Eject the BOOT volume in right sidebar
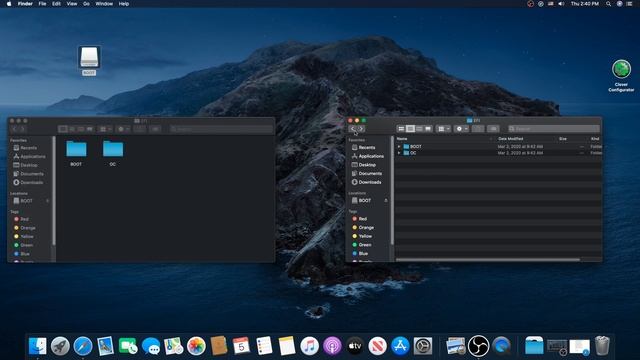Viewport: 640px width, 360px height. point(386,200)
